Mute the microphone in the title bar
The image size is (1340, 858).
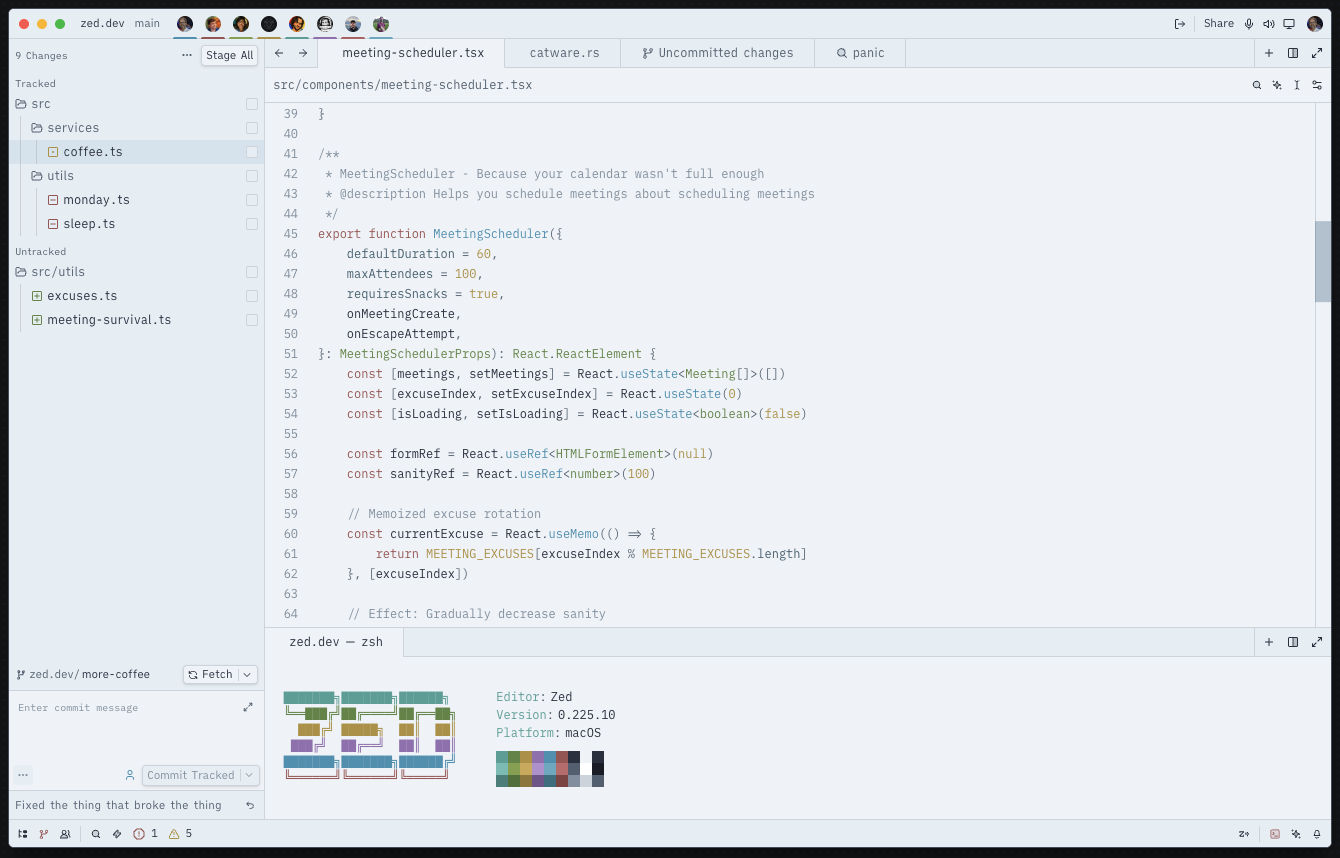pos(1249,24)
